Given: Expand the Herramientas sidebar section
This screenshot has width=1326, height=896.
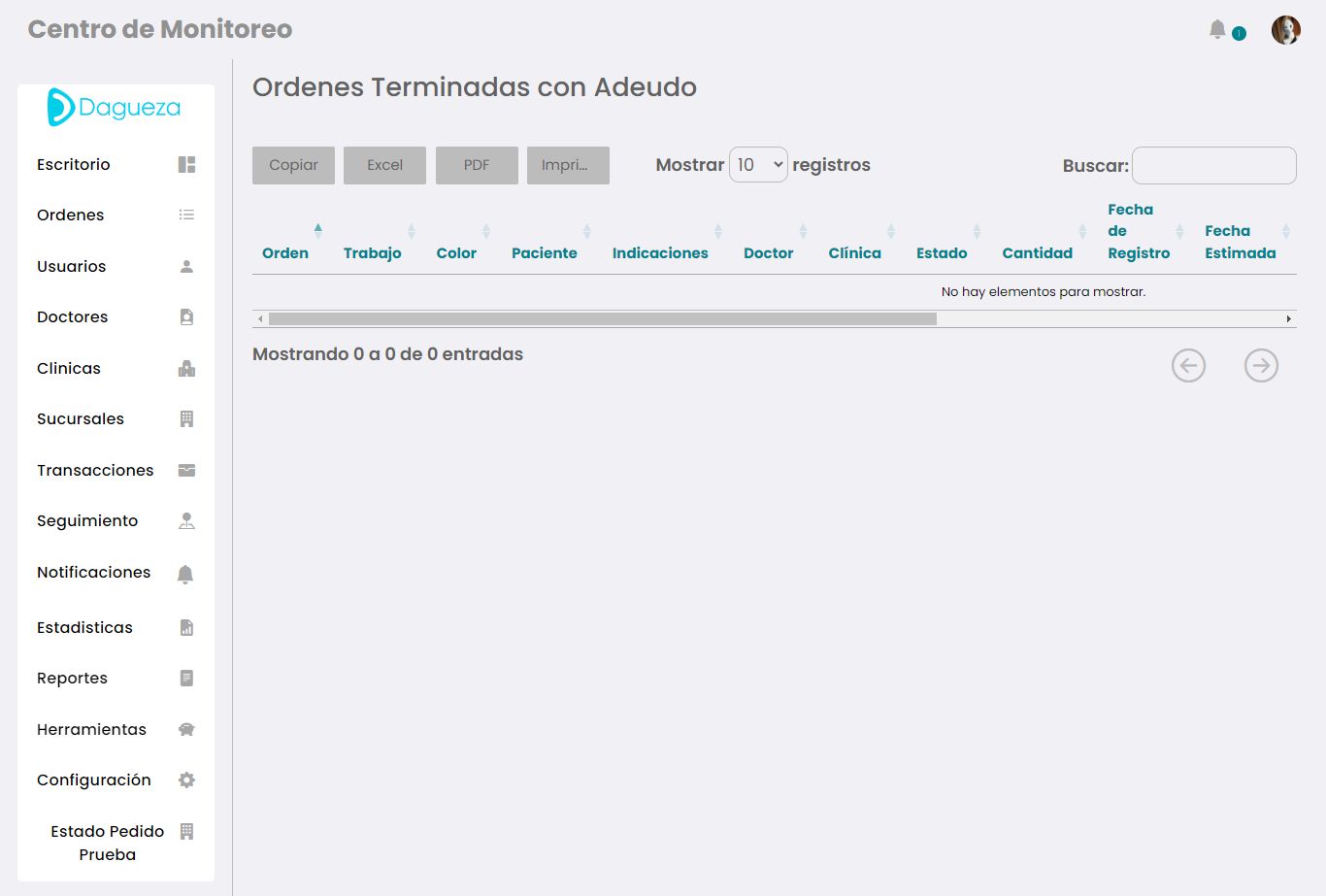Looking at the screenshot, I should coord(93,729).
